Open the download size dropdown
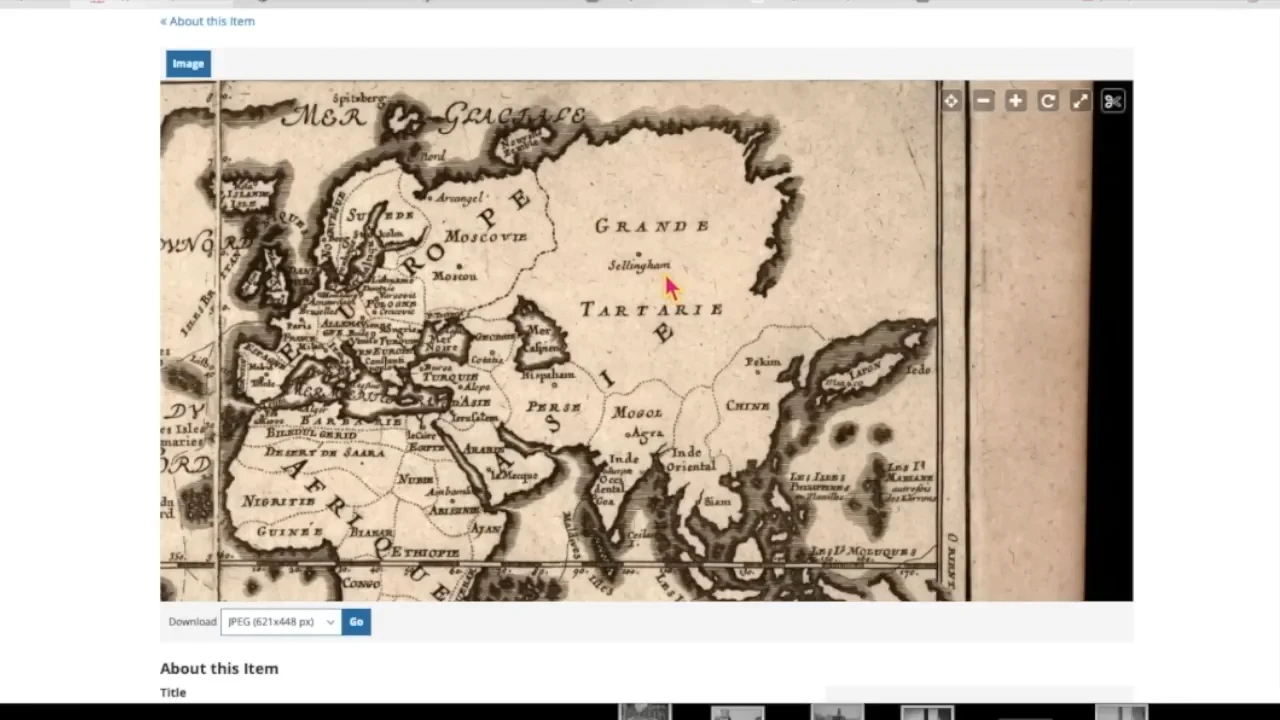 (x=281, y=622)
